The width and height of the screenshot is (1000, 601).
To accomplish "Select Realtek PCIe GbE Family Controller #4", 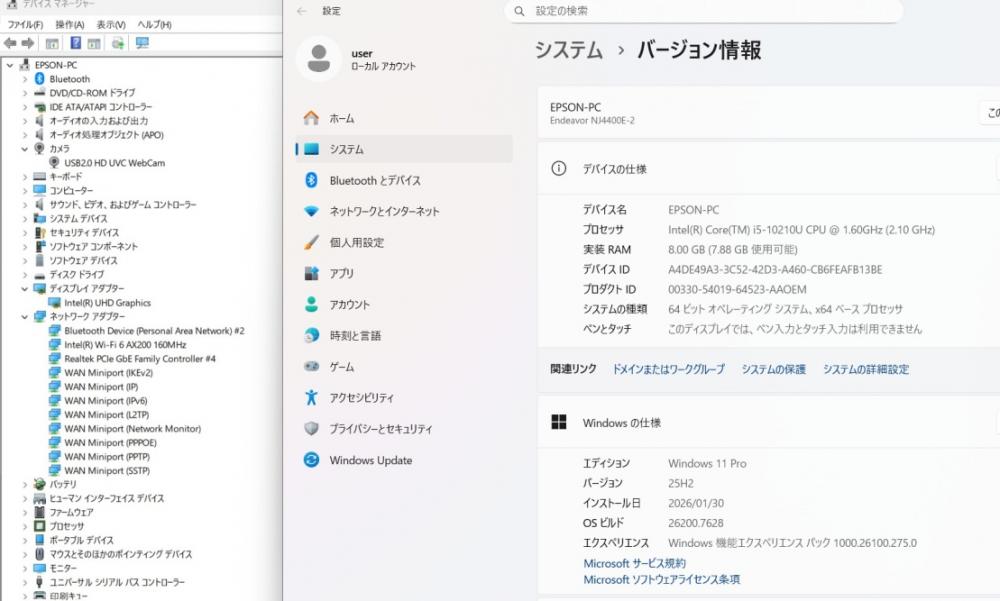I will (140, 359).
